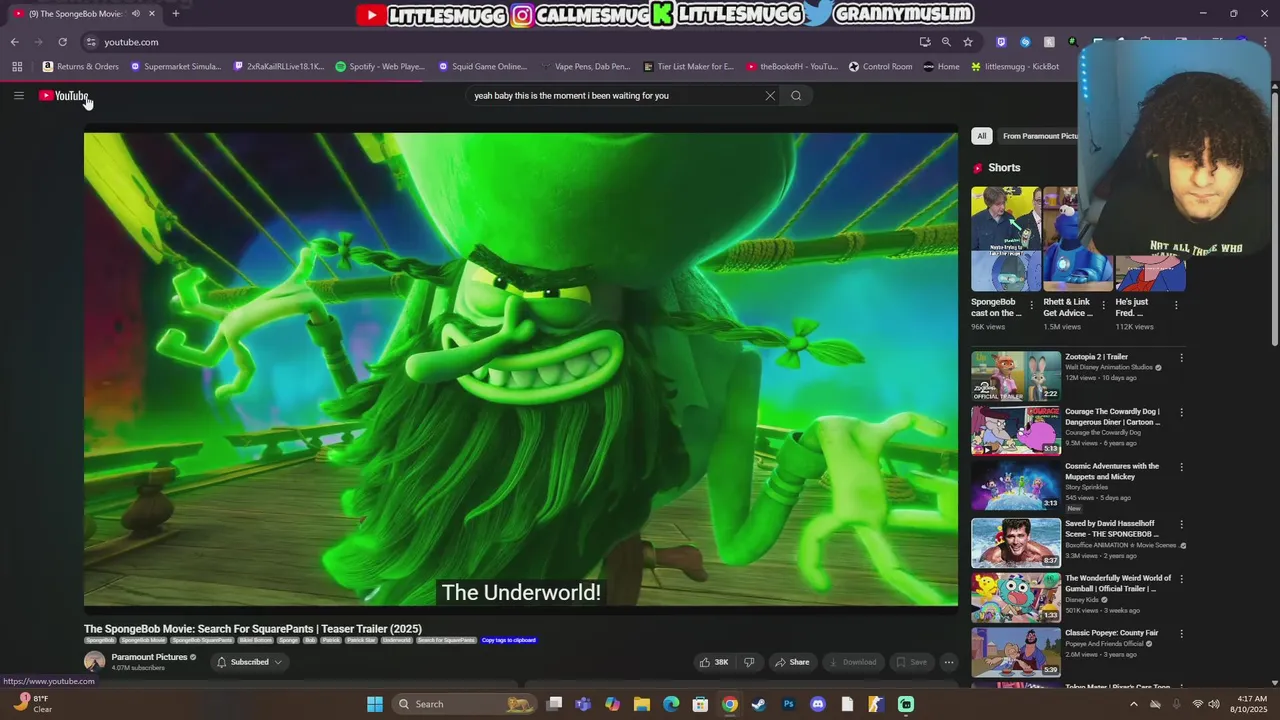Open options for the SpongeBob cast Short
Image resolution: width=1280 pixels, height=720 pixels.
coord(1032,305)
